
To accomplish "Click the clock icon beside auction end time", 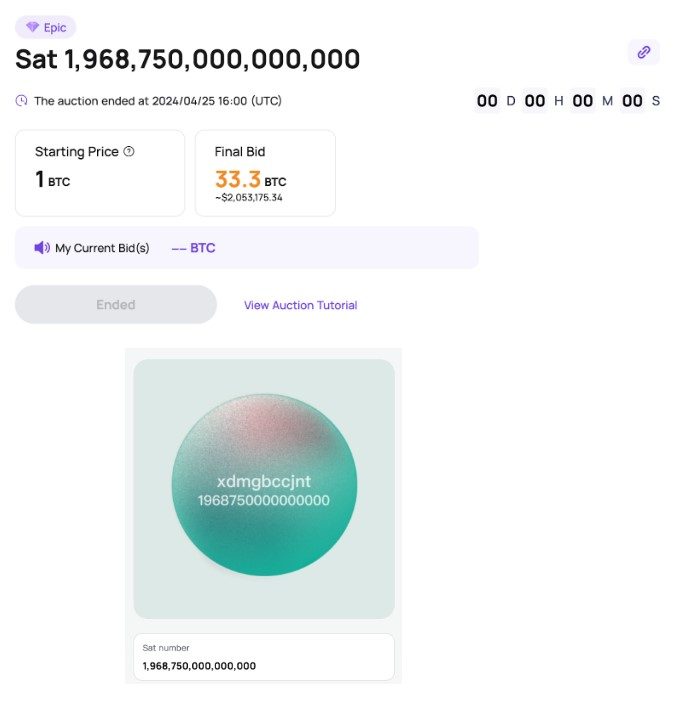I will 22,100.
